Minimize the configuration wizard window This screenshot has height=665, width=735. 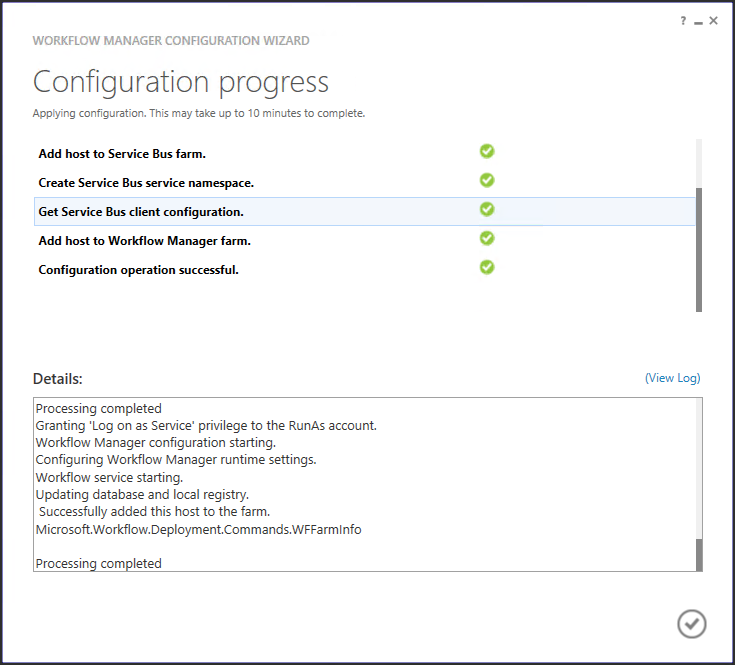(x=698, y=21)
